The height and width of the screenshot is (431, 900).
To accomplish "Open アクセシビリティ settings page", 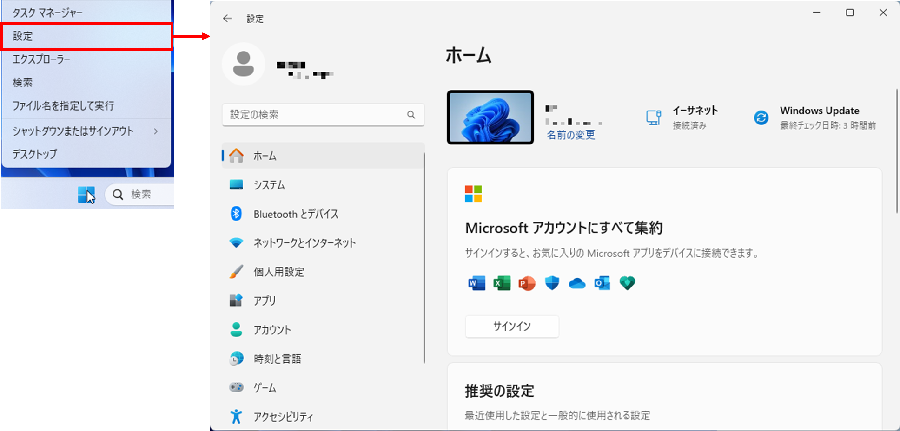I will coord(323,416).
